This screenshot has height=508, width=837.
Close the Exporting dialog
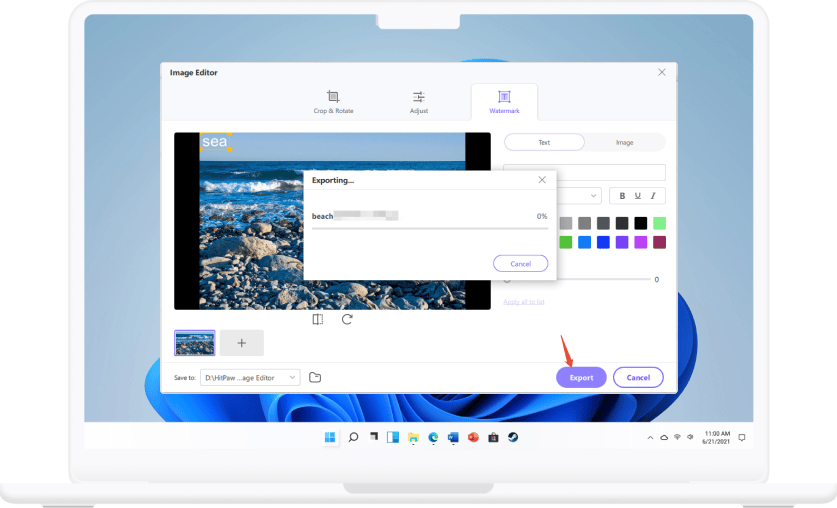[542, 180]
